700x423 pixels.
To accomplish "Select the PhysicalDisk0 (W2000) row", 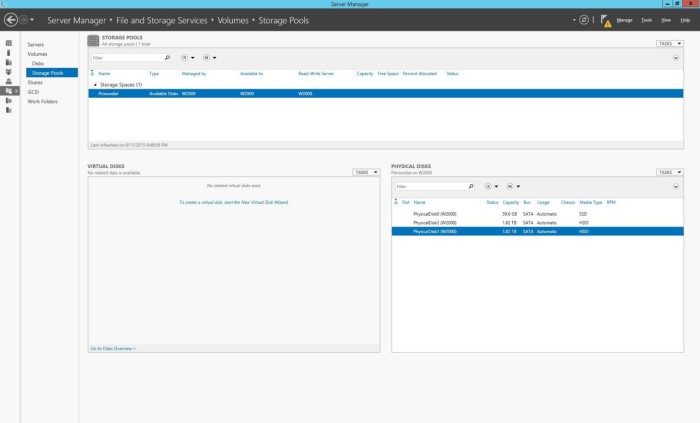I will pyautogui.click(x=538, y=214).
